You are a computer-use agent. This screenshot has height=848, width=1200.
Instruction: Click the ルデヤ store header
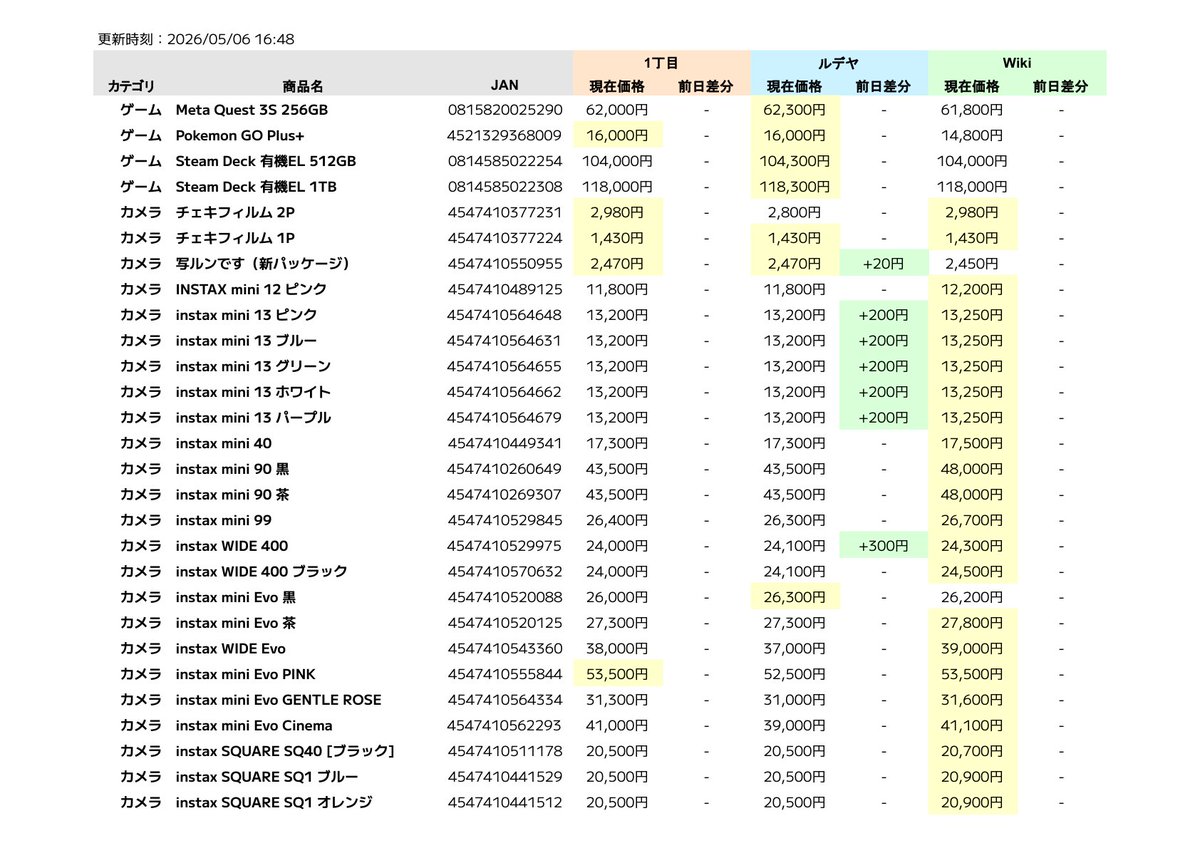tap(839, 62)
